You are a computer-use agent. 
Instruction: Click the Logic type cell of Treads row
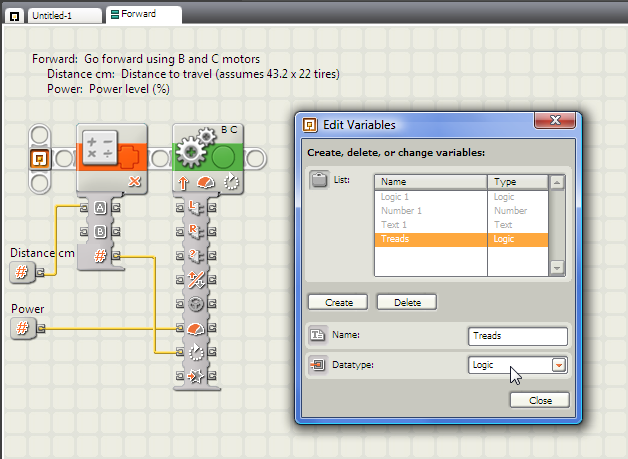point(518,239)
